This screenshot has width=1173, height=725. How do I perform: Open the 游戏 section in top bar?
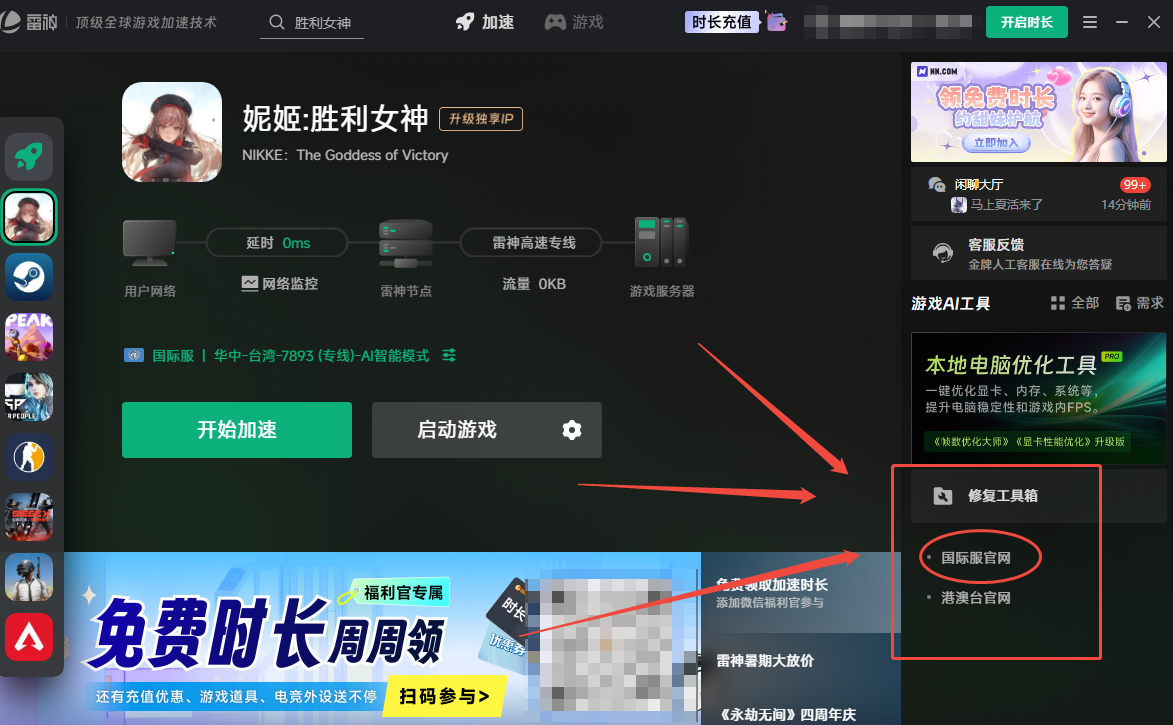tap(573, 21)
